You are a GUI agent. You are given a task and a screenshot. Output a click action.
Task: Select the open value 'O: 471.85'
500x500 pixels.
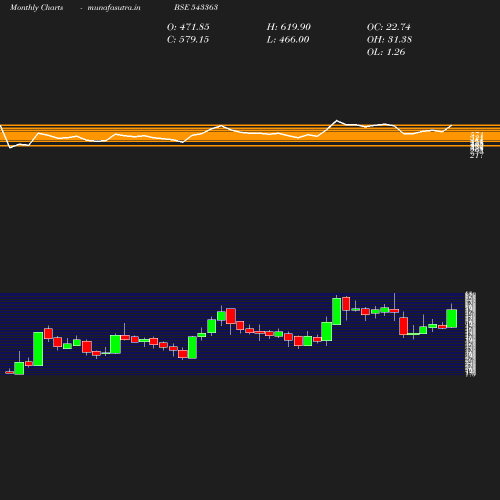coord(188,27)
